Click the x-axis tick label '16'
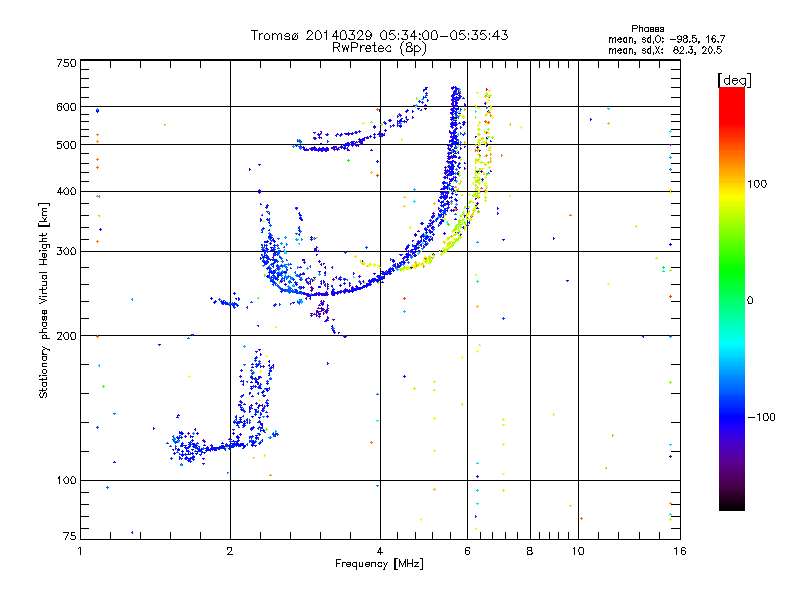Image resolution: width=800 pixels, height=600 pixels. coord(680,551)
